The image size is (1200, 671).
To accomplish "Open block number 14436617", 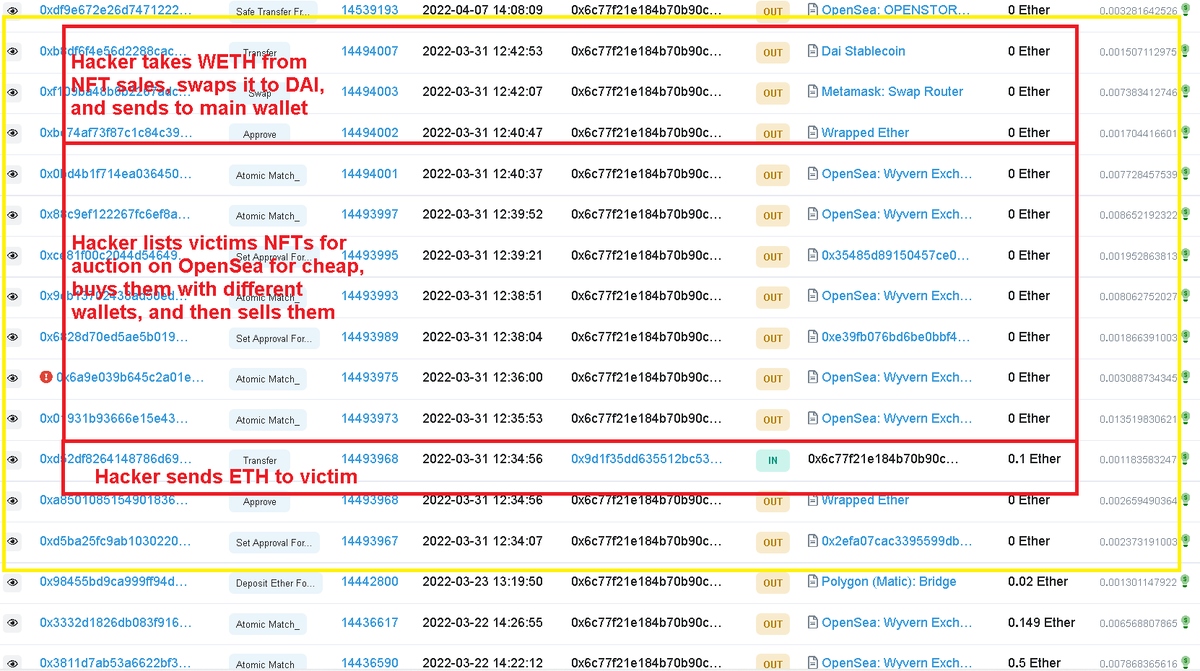I will [370, 623].
